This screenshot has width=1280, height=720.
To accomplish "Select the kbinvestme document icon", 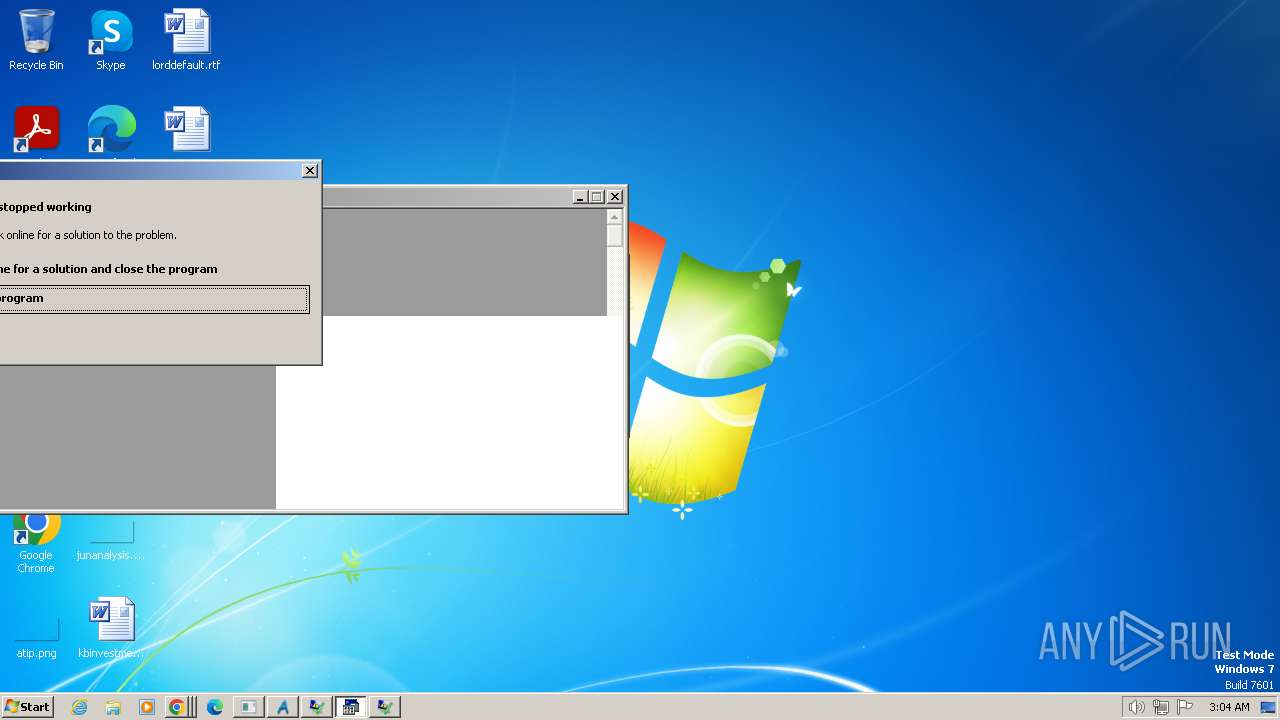I will 111,628.
